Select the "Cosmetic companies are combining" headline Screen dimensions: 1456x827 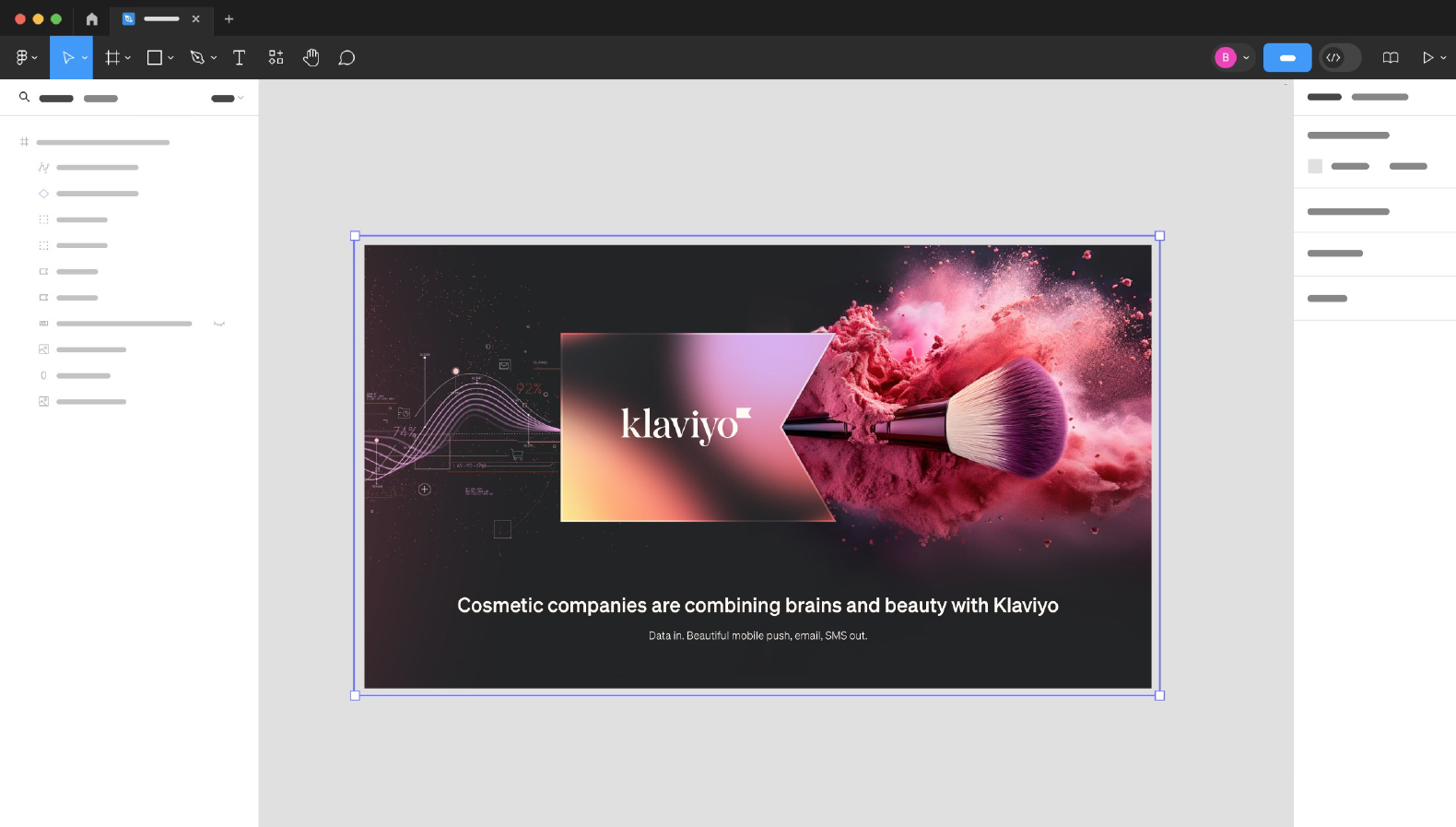click(x=757, y=605)
